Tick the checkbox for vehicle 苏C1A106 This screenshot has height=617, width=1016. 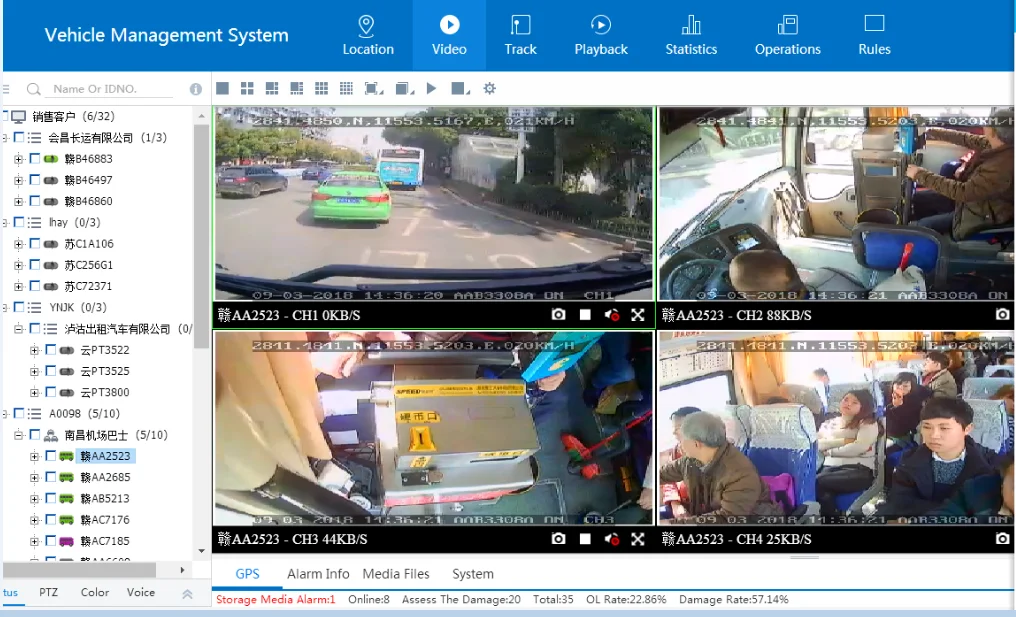[35, 244]
